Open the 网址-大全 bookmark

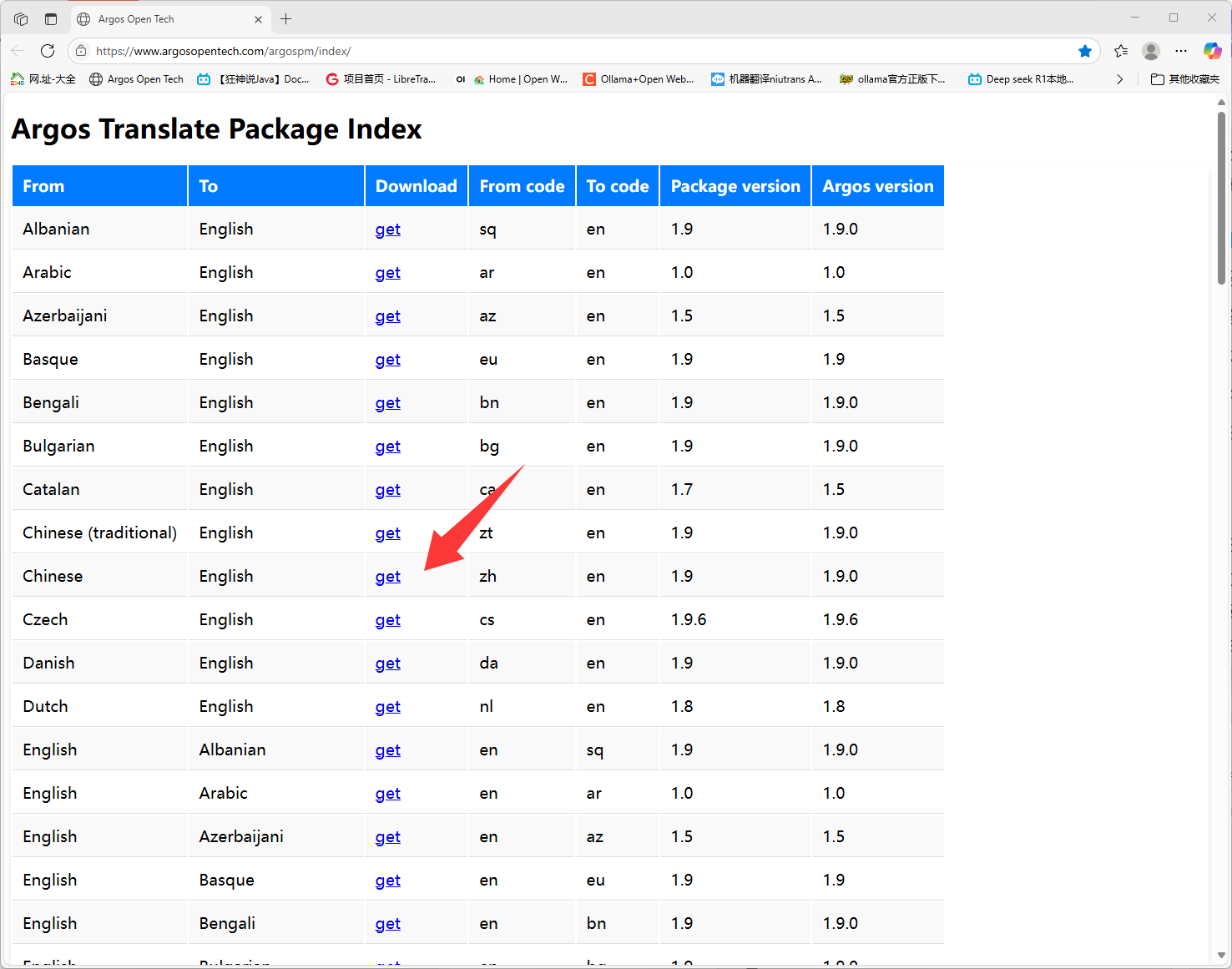click(x=43, y=79)
